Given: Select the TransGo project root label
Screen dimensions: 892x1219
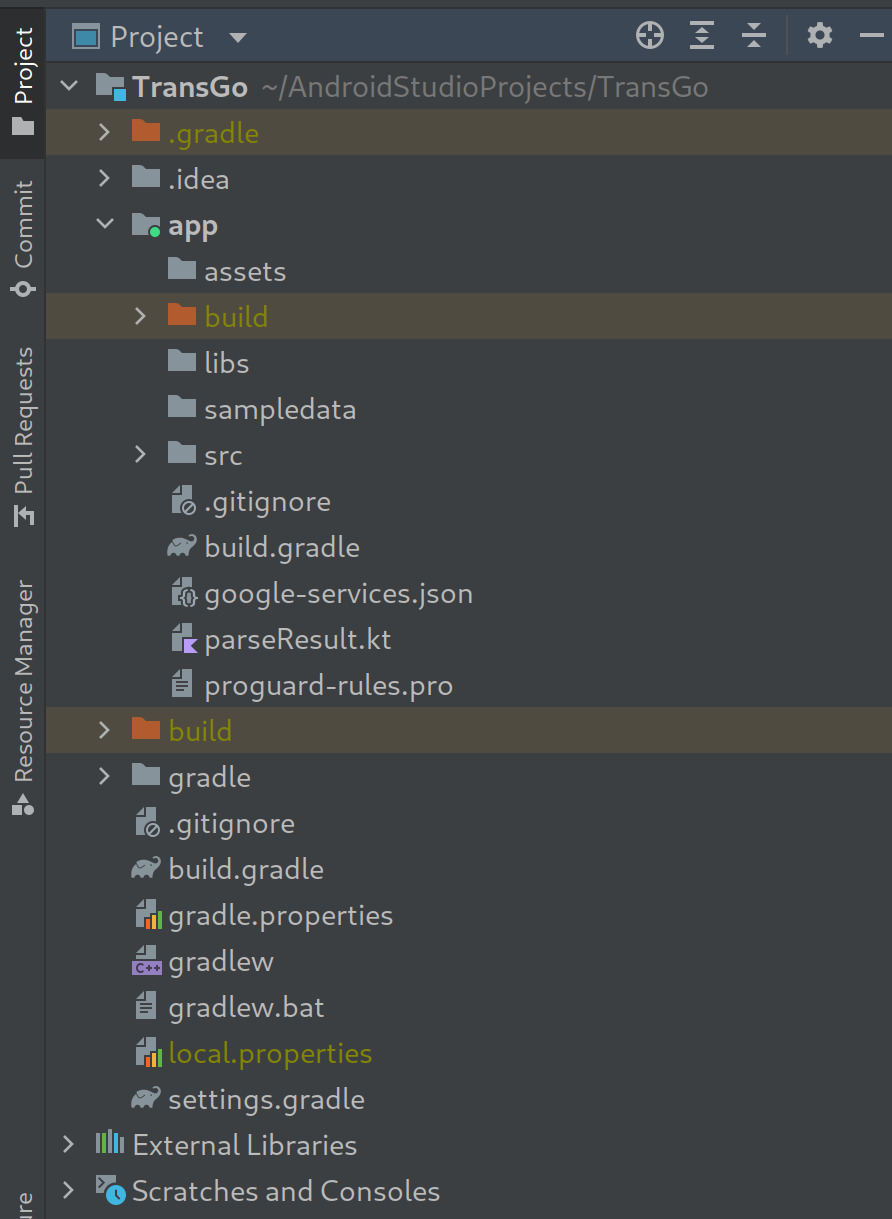Looking at the screenshot, I should click(190, 87).
